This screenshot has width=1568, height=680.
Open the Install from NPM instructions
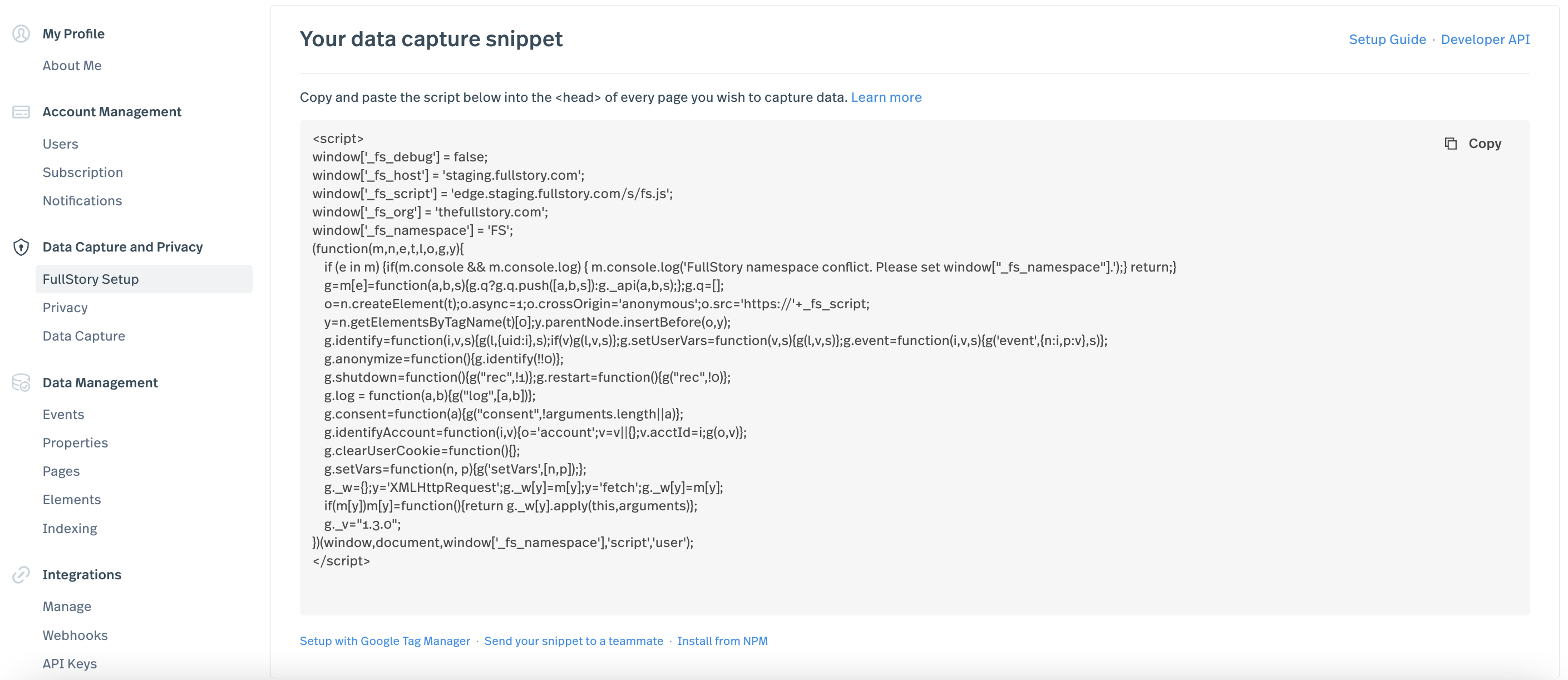tap(723, 640)
